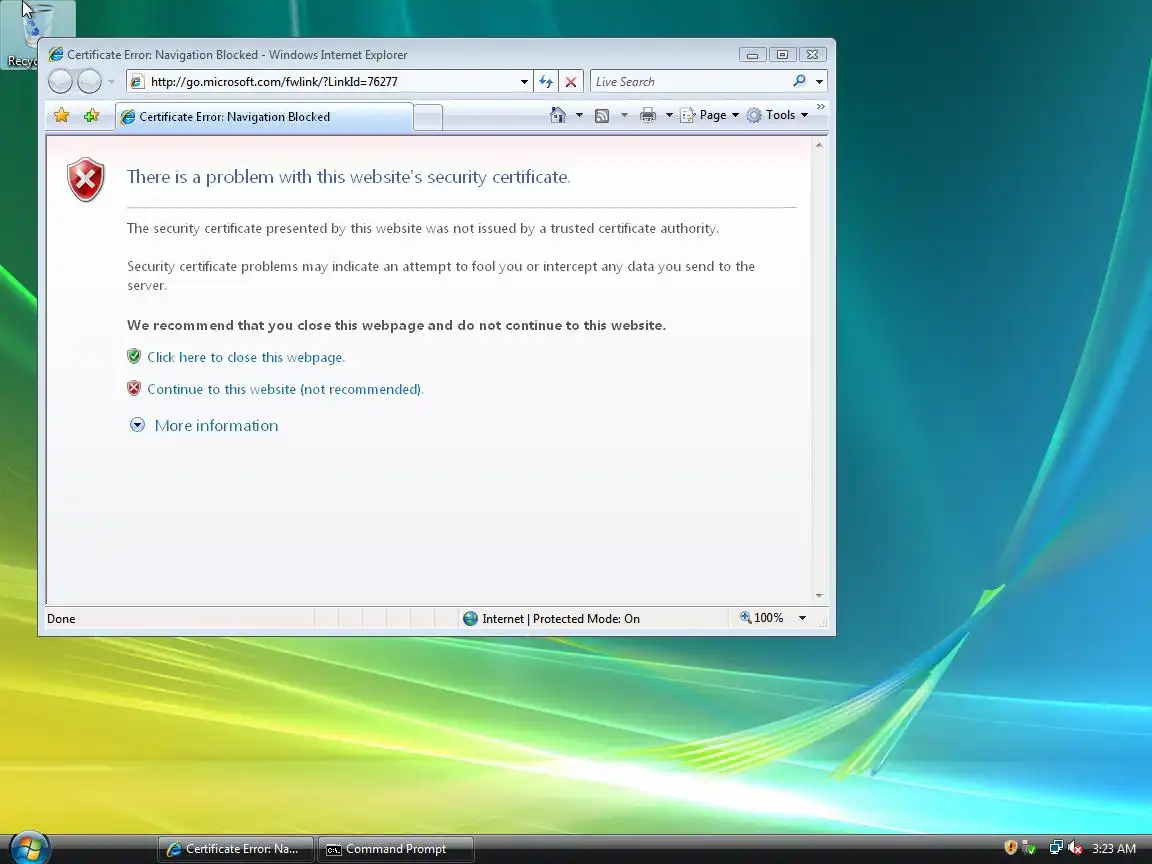This screenshot has height=864, width=1152.
Task: Click here to close this webpage link
Action: click(x=246, y=357)
